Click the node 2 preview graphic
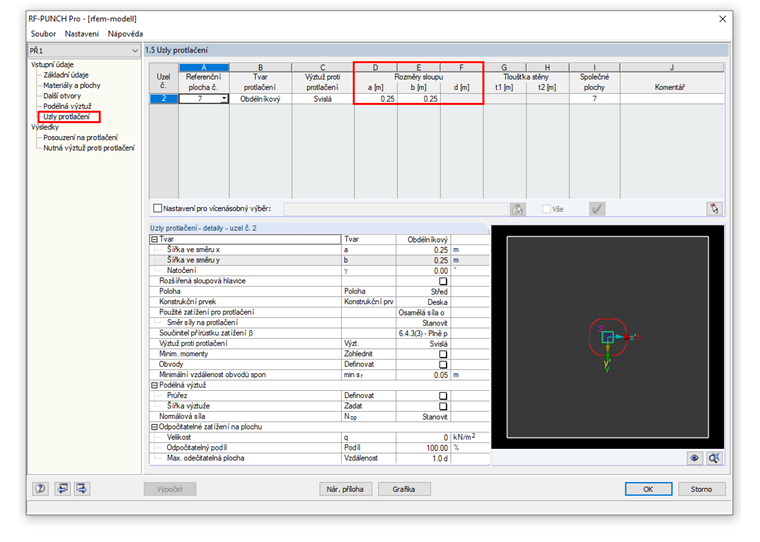Image resolution: width=760 pixels, height=542 pixels. 607,337
